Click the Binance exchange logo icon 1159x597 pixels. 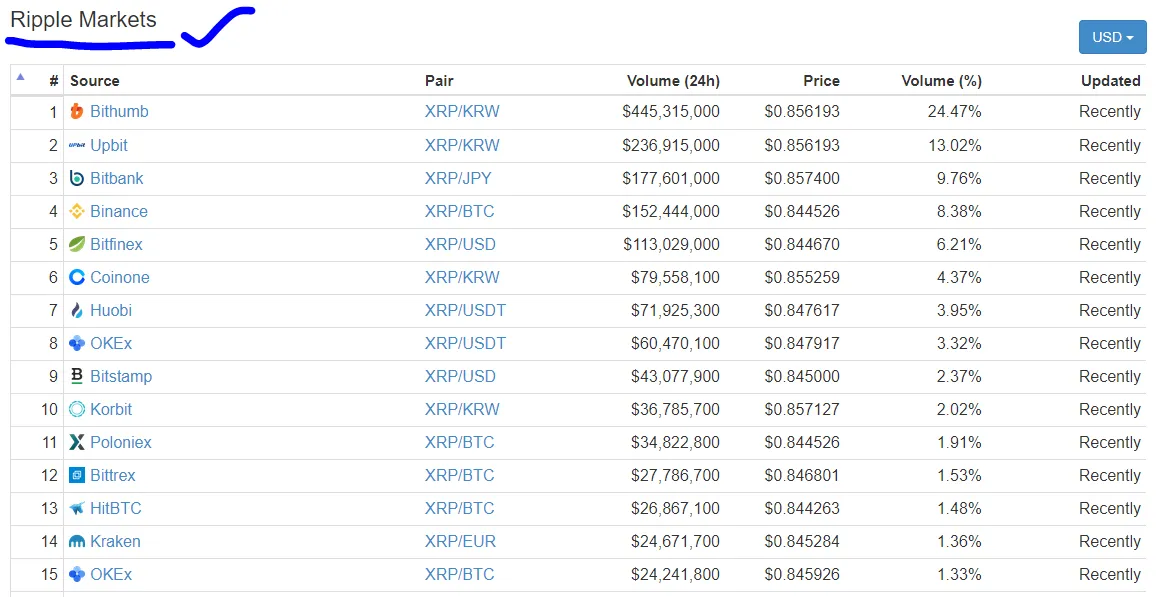[x=77, y=211]
